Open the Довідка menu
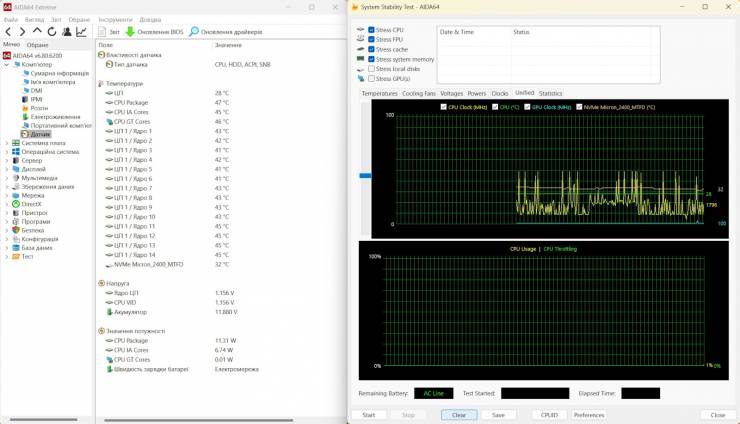 pyautogui.click(x=150, y=20)
